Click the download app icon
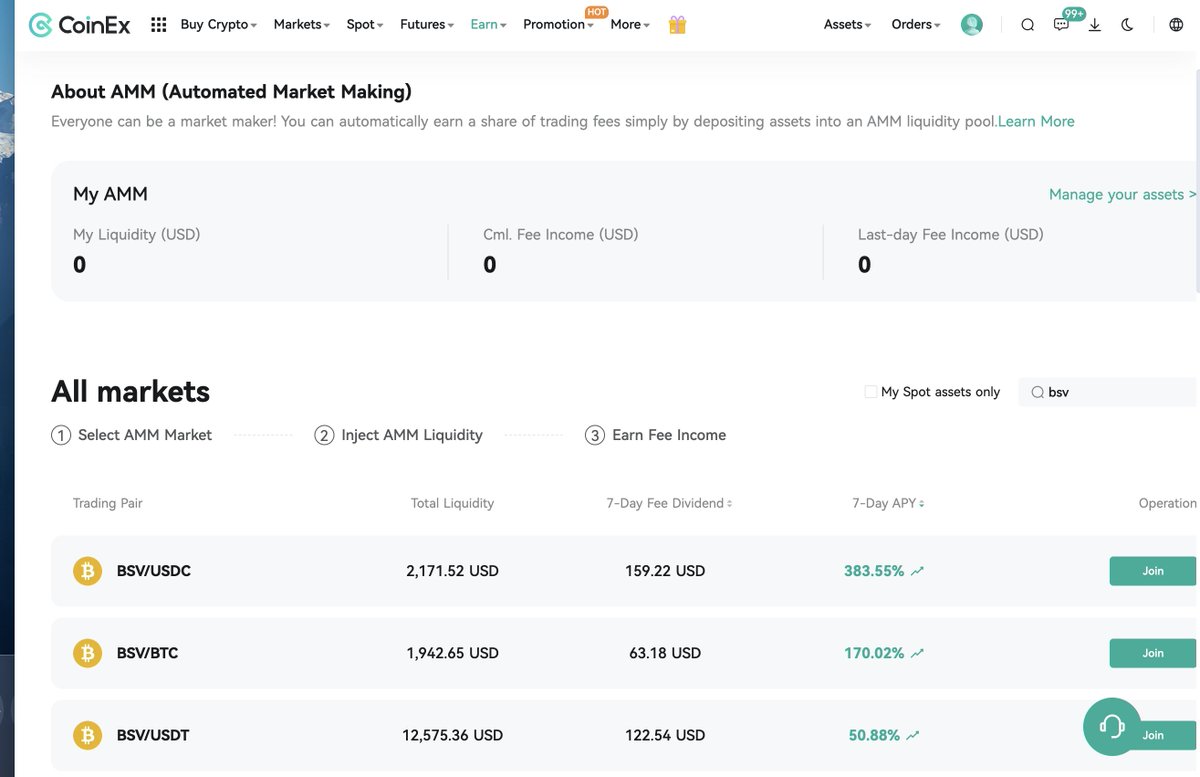The width and height of the screenshot is (1200, 777). (1094, 25)
